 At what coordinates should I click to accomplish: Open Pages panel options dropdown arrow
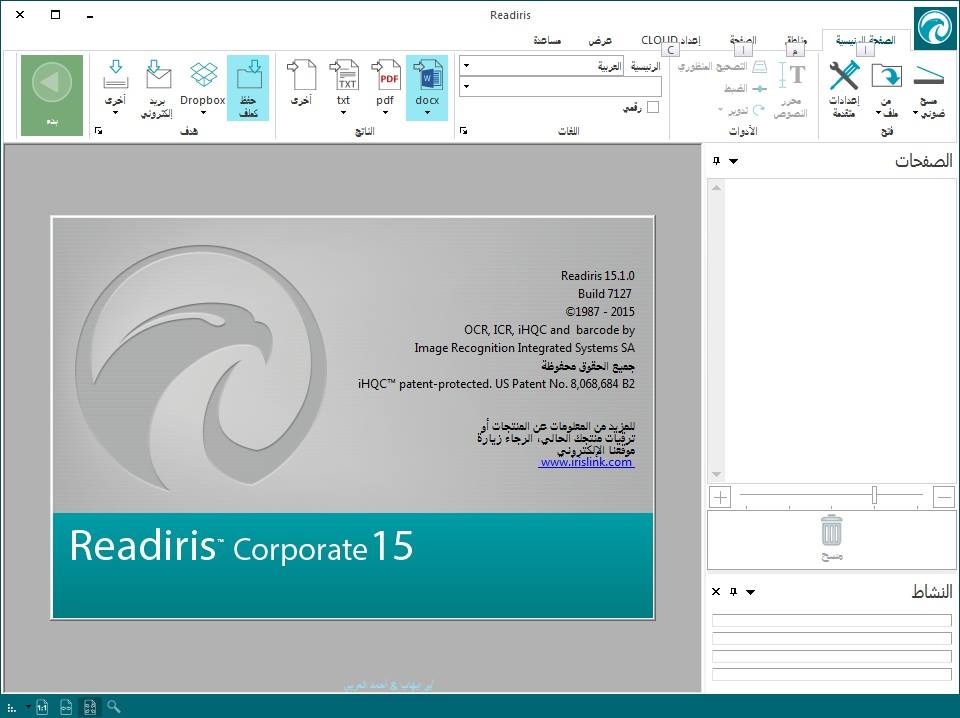click(x=733, y=161)
